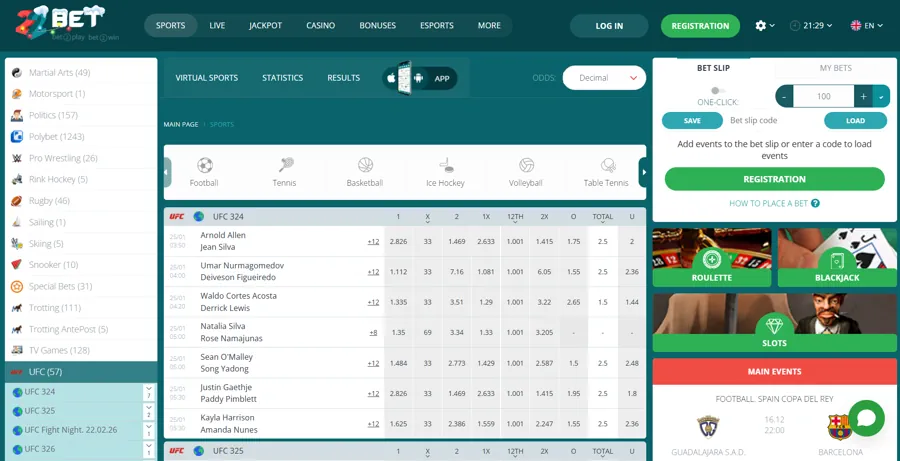Select the Tennis racket icon
The image size is (900, 461).
point(285,166)
